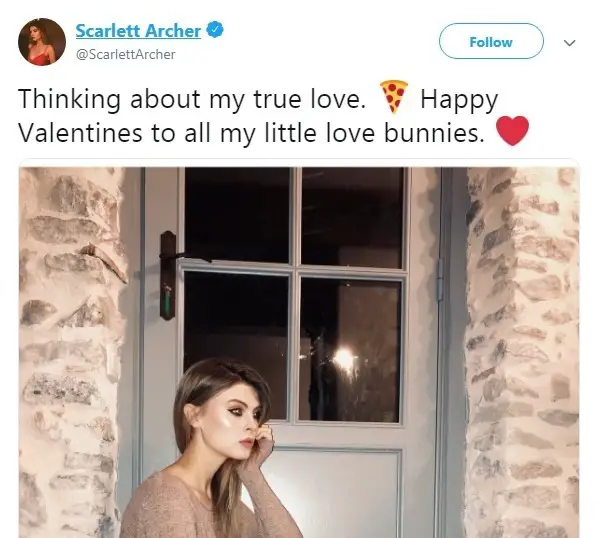The height and width of the screenshot is (538, 597).
Task: Click the stone wall on the photo's right side
Action: (524, 352)
